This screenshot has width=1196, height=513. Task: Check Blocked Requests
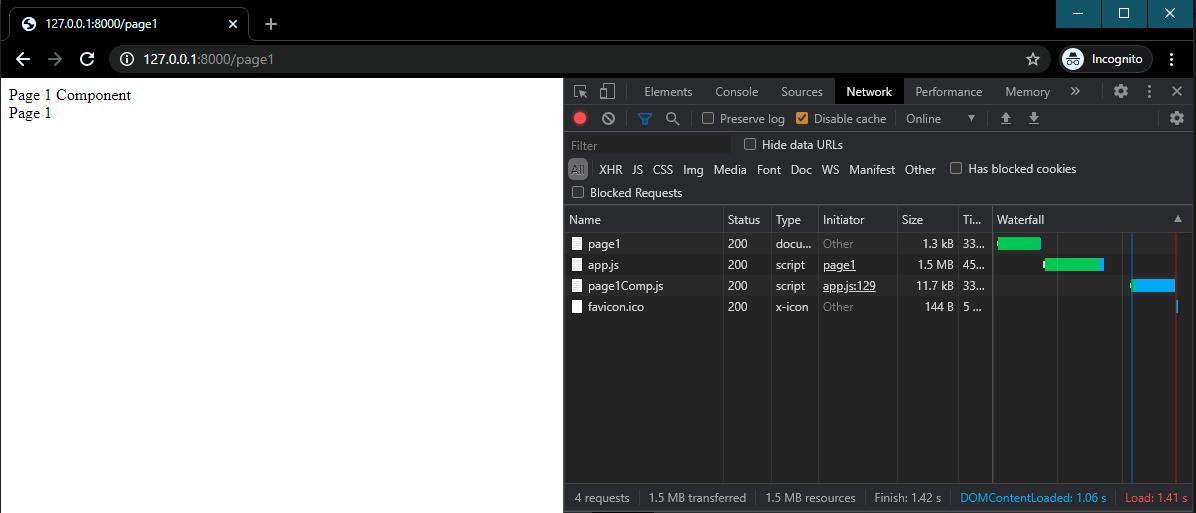tap(578, 193)
